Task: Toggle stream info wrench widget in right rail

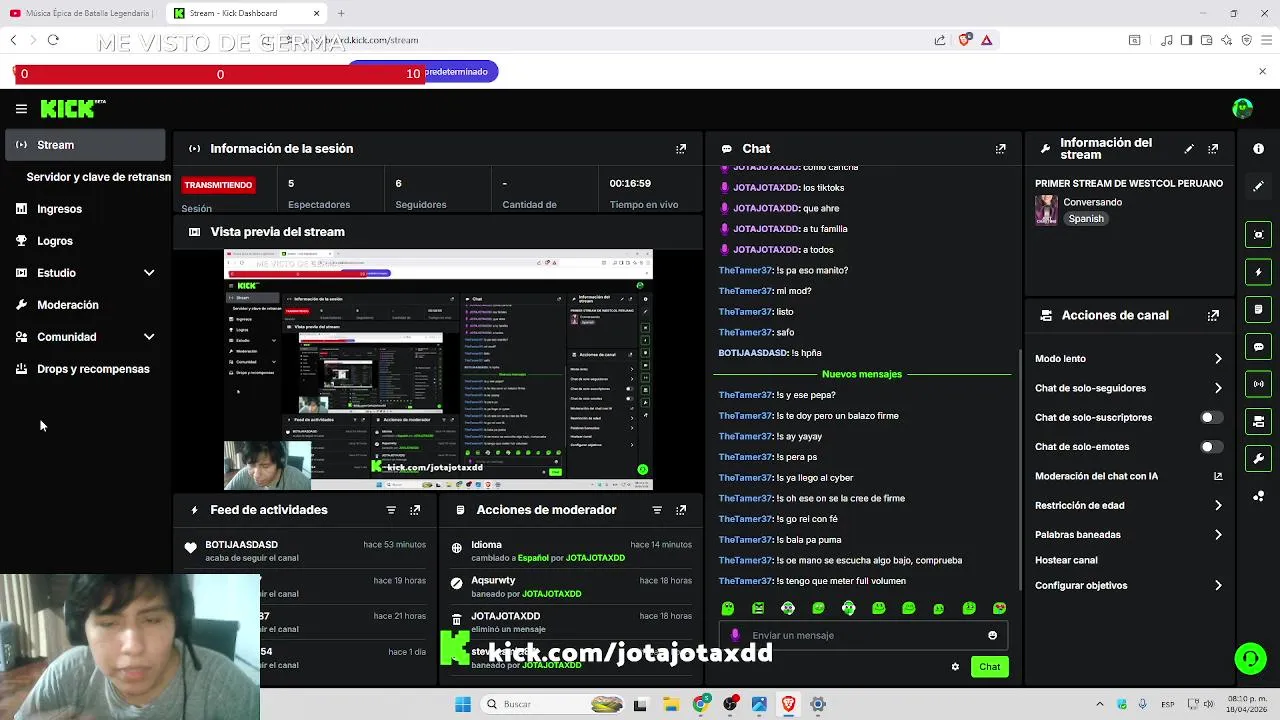Action: (1259, 459)
